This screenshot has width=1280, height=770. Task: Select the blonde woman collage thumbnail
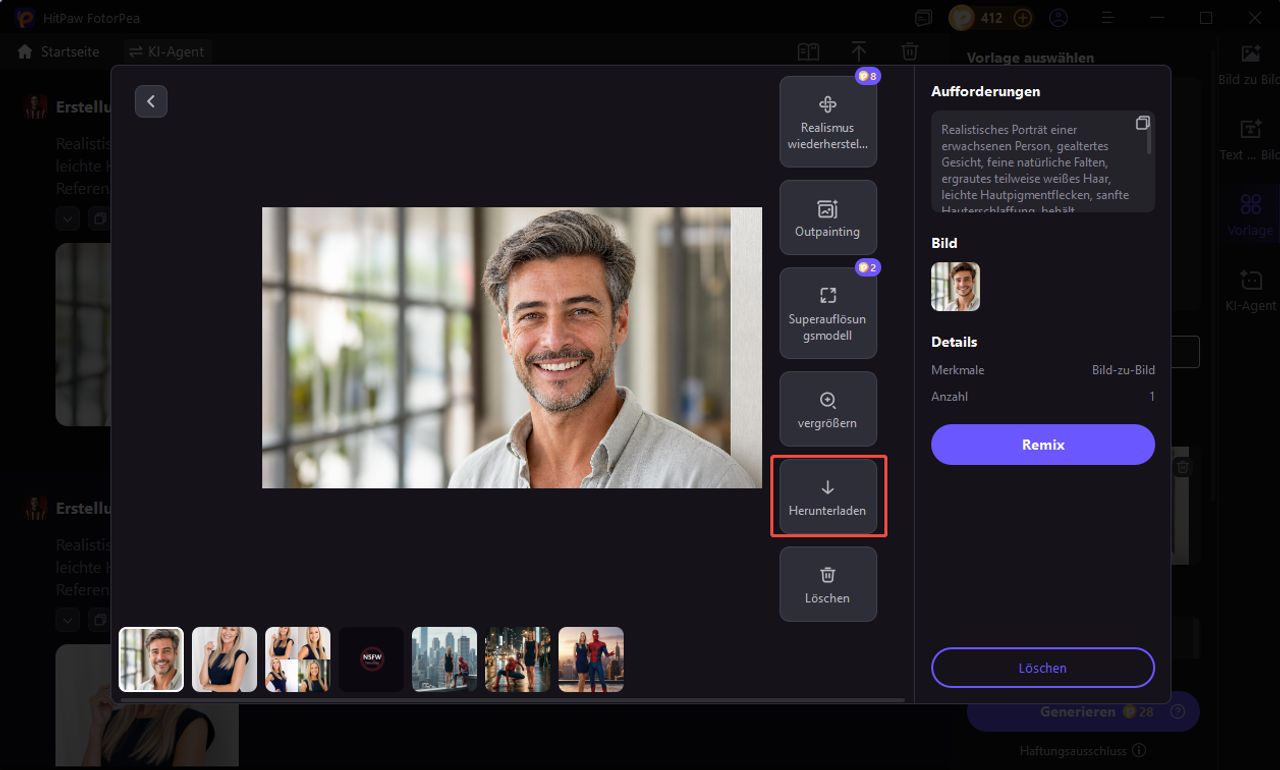click(x=298, y=659)
